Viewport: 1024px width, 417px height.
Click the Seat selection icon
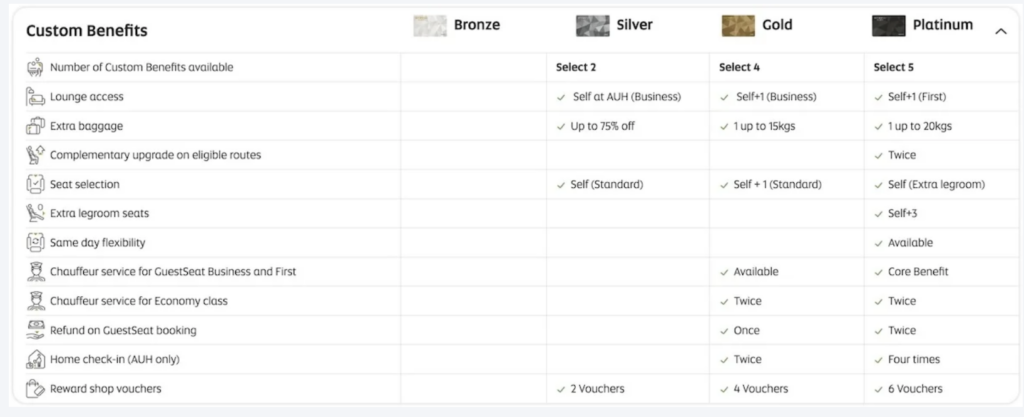pyautogui.click(x=35, y=185)
